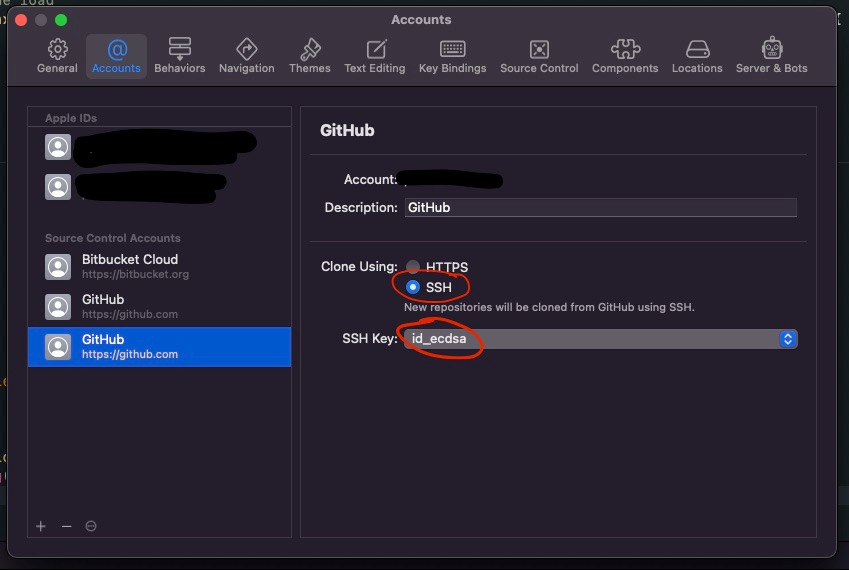Switch to the Locations preferences pane
This screenshot has width=849, height=570.
pyautogui.click(x=697, y=56)
